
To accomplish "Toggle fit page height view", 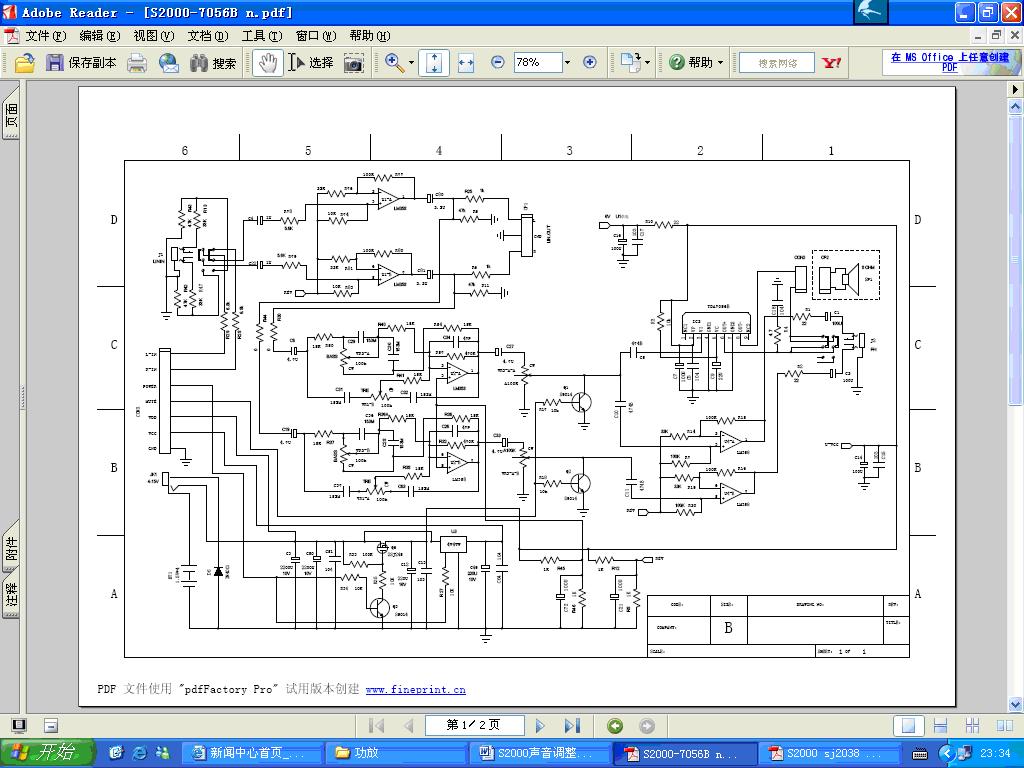I will click(x=434, y=63).
